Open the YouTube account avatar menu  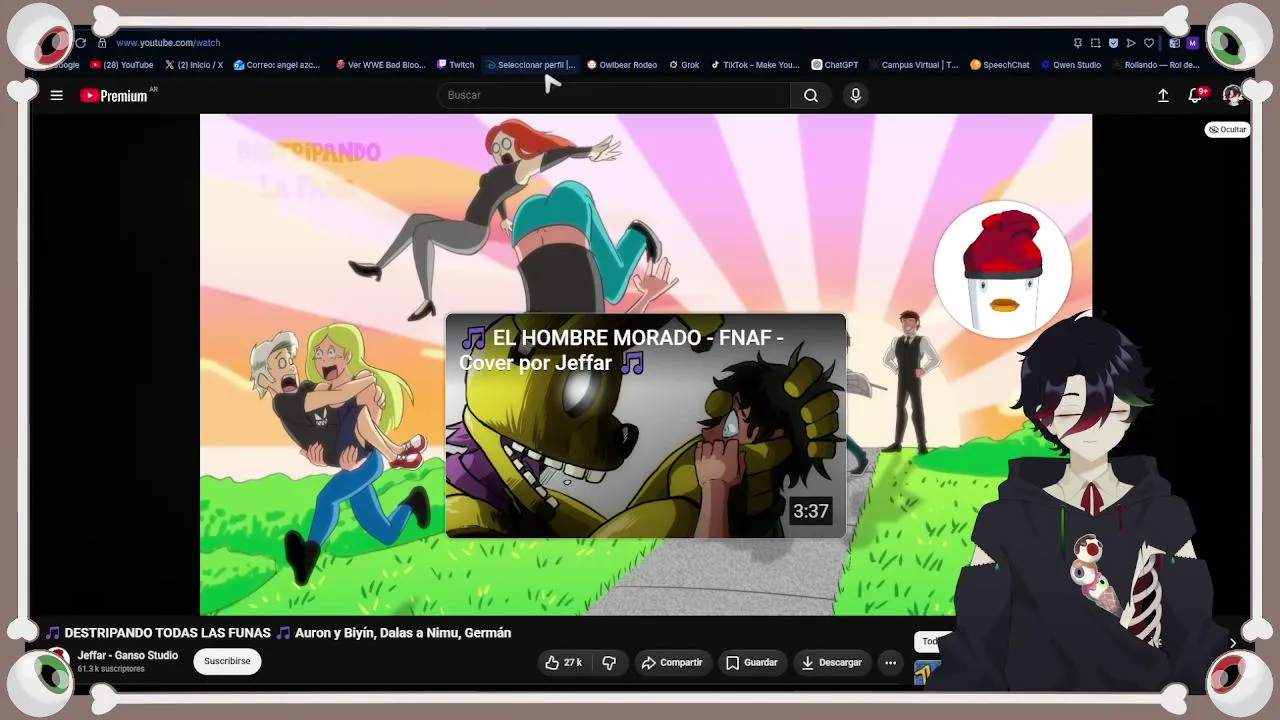1232,95
